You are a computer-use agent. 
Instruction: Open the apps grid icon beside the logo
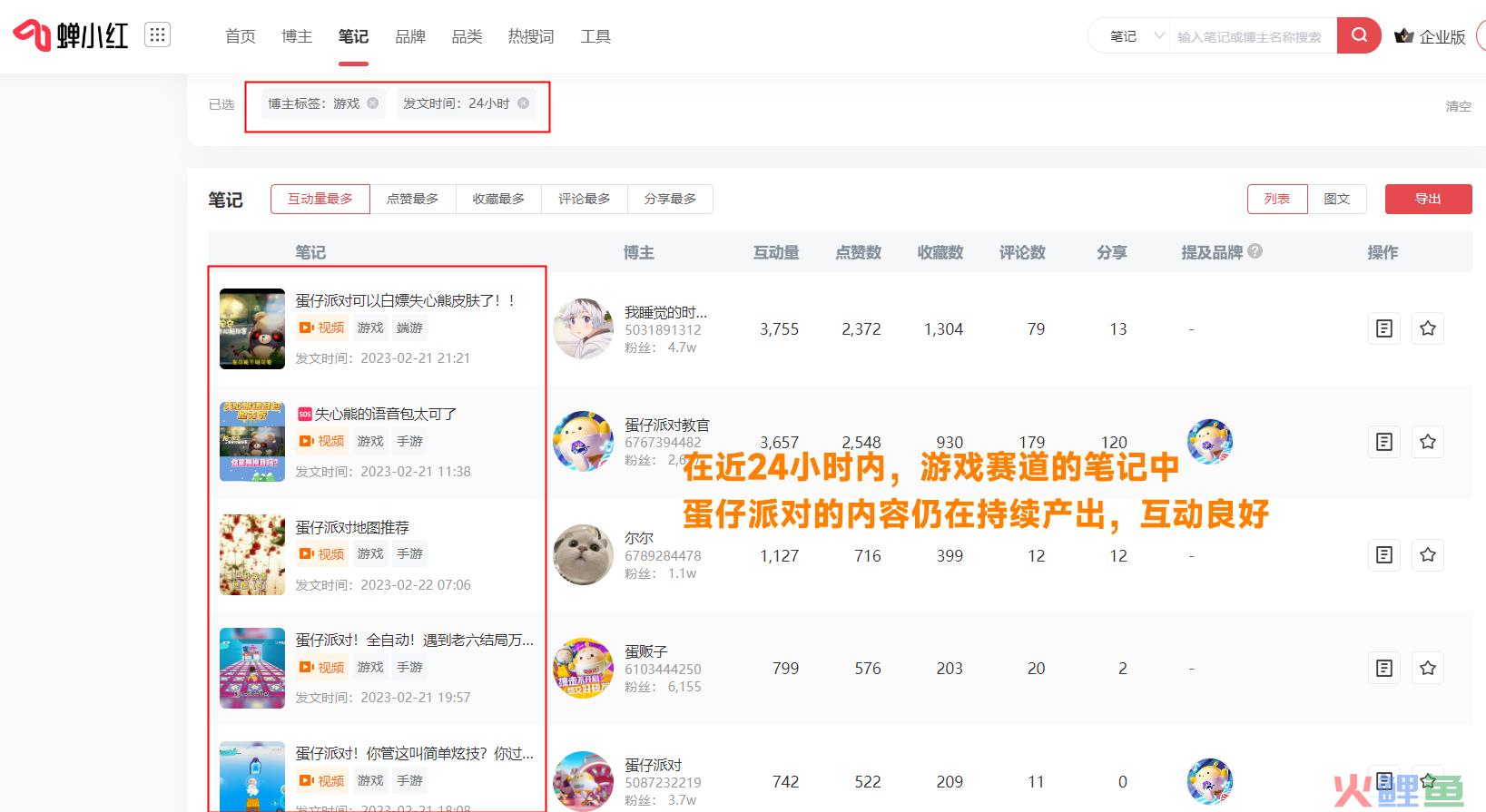coord(157,35)
